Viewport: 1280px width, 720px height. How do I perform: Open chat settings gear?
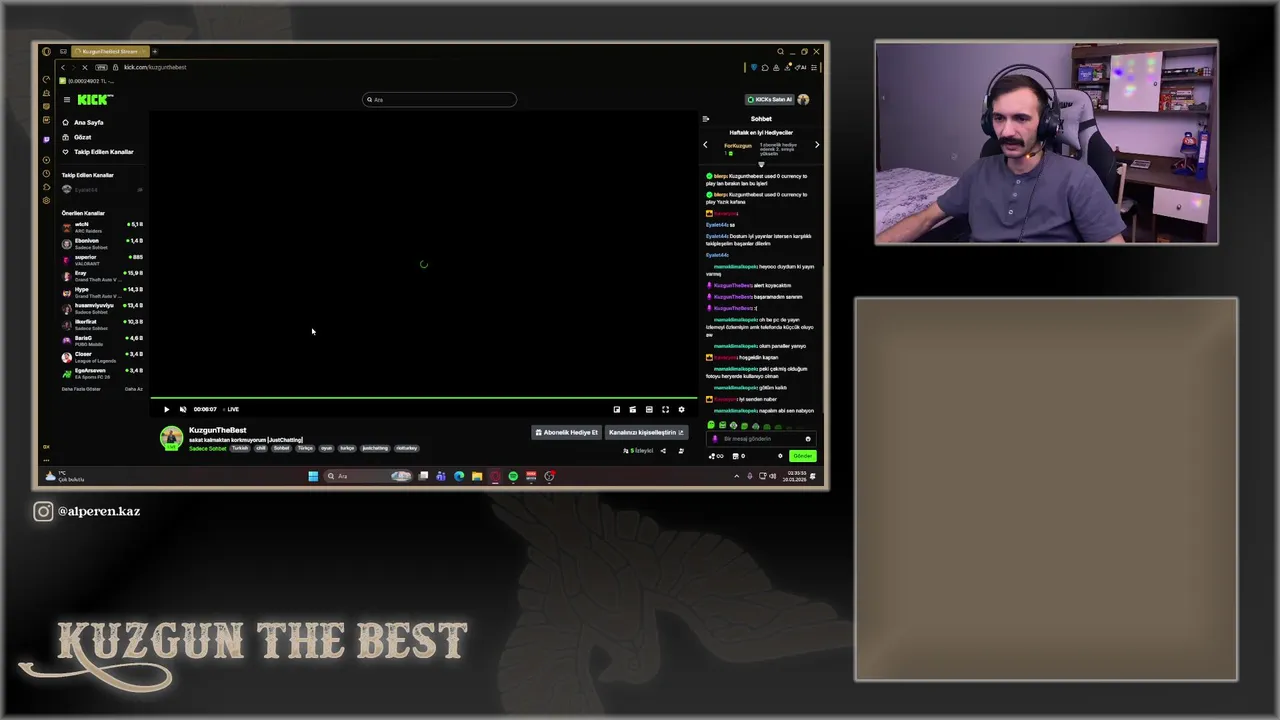pyautogui.click(x=780, y=456)
